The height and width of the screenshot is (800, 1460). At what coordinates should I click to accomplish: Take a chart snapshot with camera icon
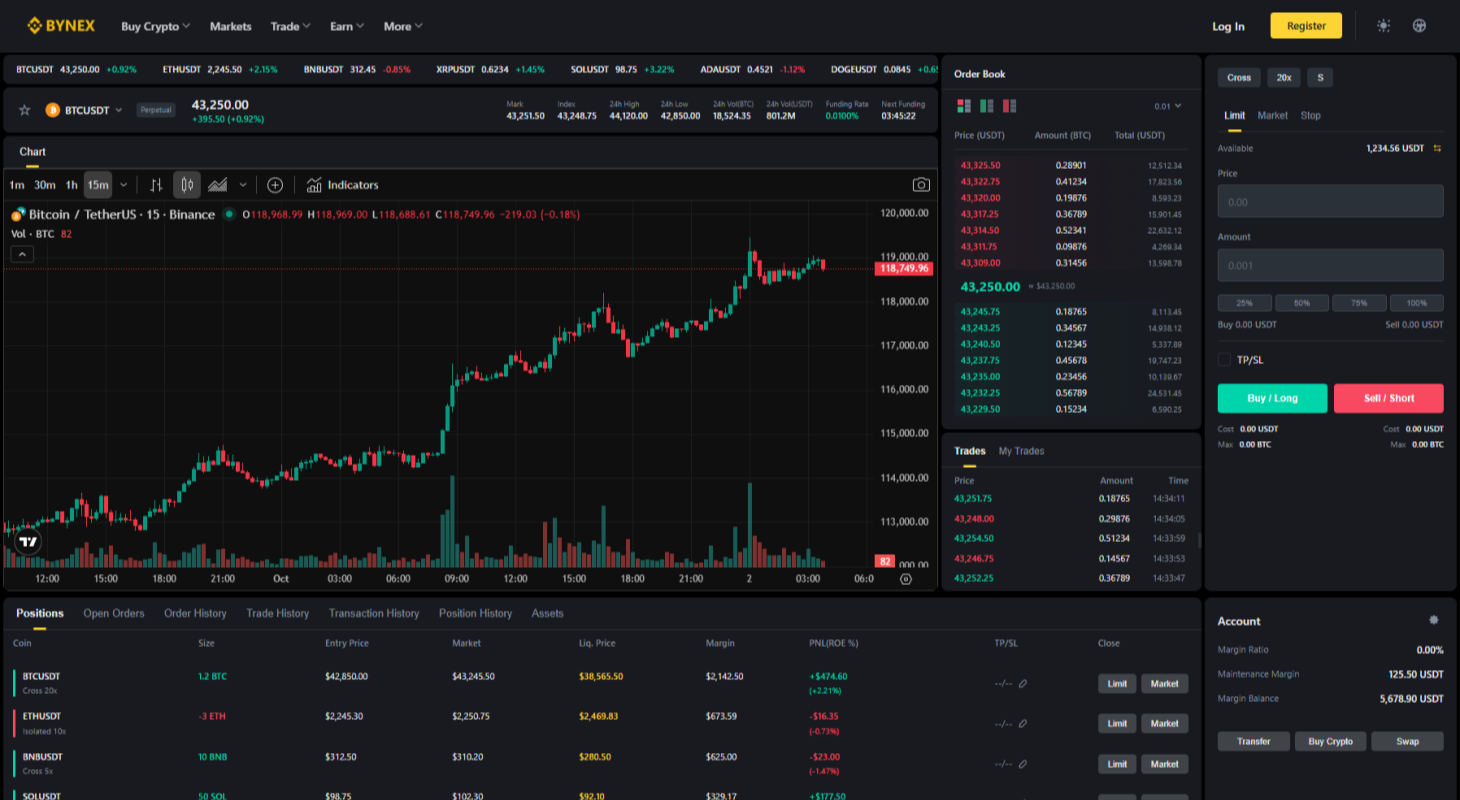pyautogui.click(x=920, y=185)
